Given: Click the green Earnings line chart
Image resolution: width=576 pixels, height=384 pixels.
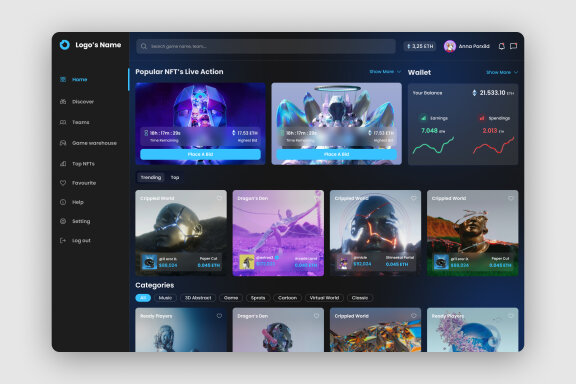Looking at the screenshot, I should 433,145.
